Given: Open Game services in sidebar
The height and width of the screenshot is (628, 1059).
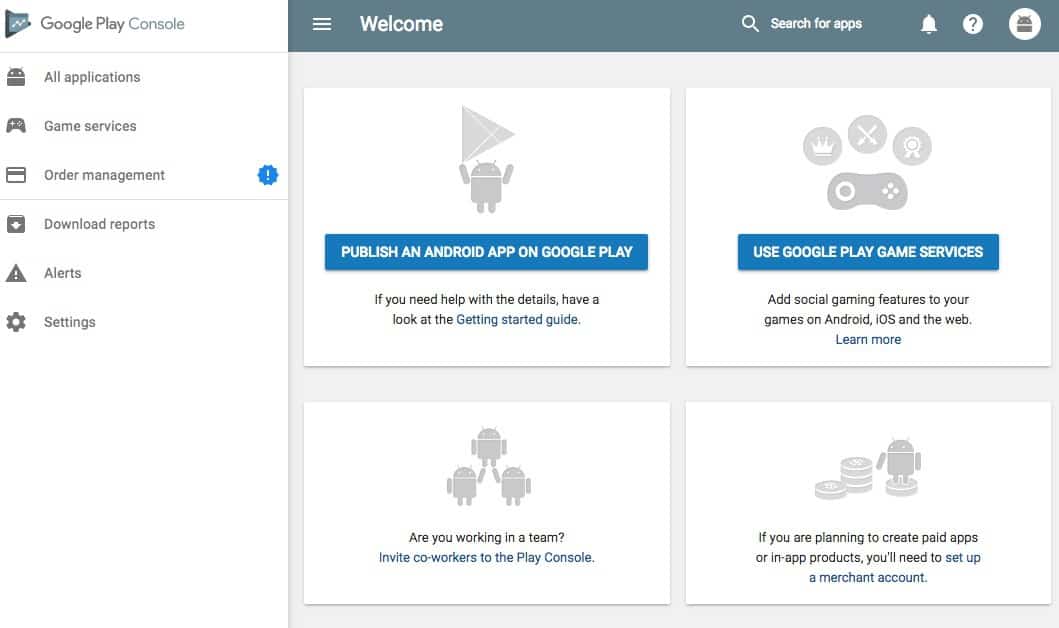Looking at the screenshot, I should pos(144,126).
